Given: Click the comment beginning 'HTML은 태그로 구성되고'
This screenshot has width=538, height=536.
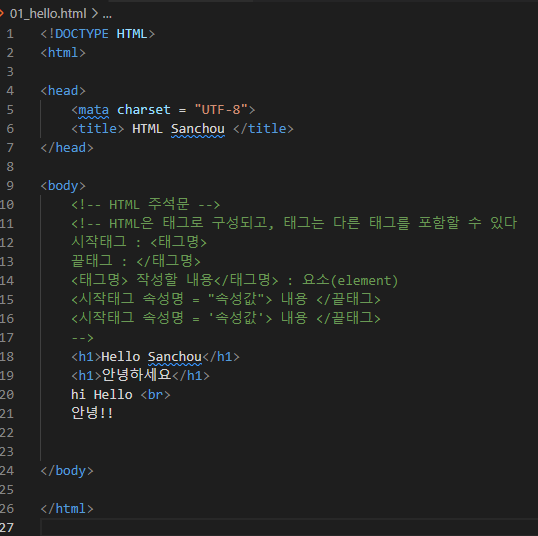Looking at the screenshot, I should [x=294, y=223].
